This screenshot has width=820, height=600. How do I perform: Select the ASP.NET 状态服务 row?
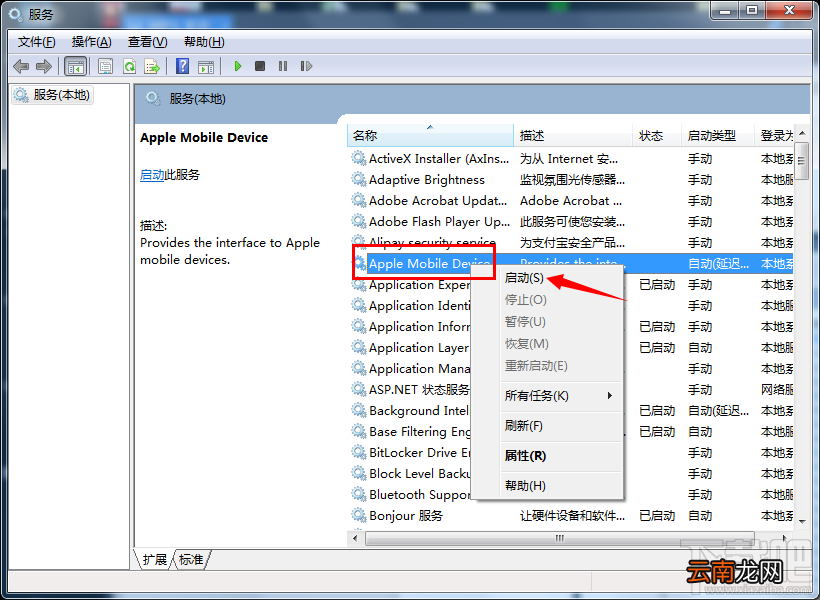[572, 389]
